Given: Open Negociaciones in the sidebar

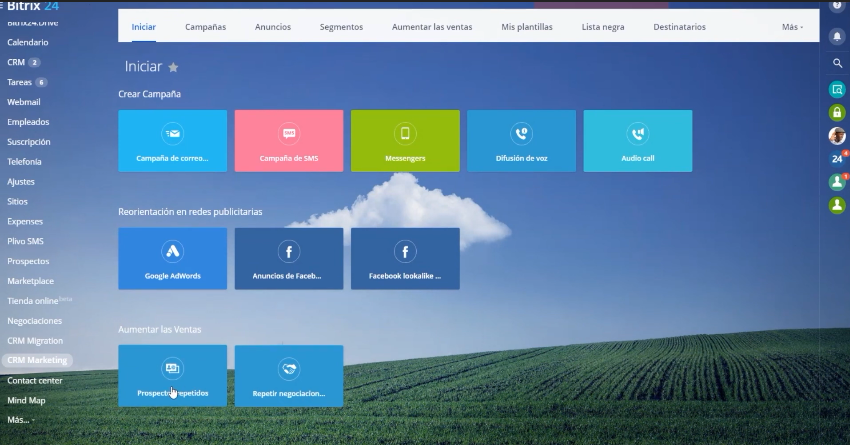Looking at the screenshot, I should tap(35, 321).
